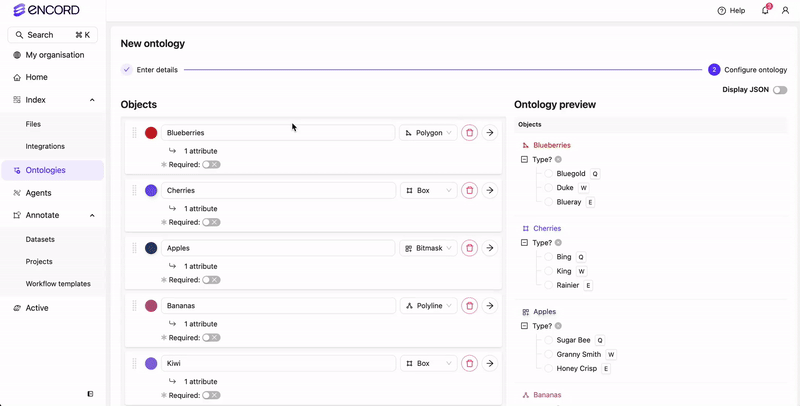Change the Cherries purple color swatch
The width and height of the screenshot is (800, 406).
coord(151,190)
